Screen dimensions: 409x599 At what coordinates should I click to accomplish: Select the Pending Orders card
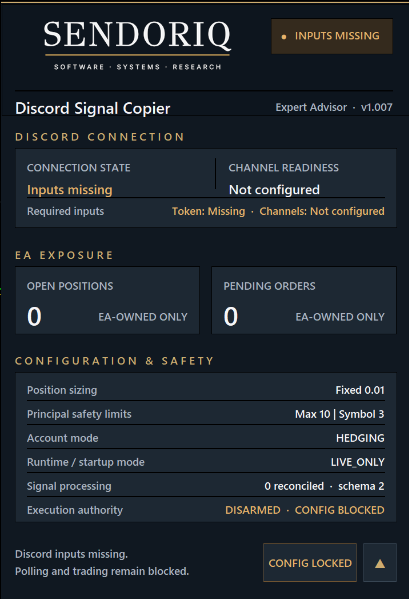pos(304,300)
